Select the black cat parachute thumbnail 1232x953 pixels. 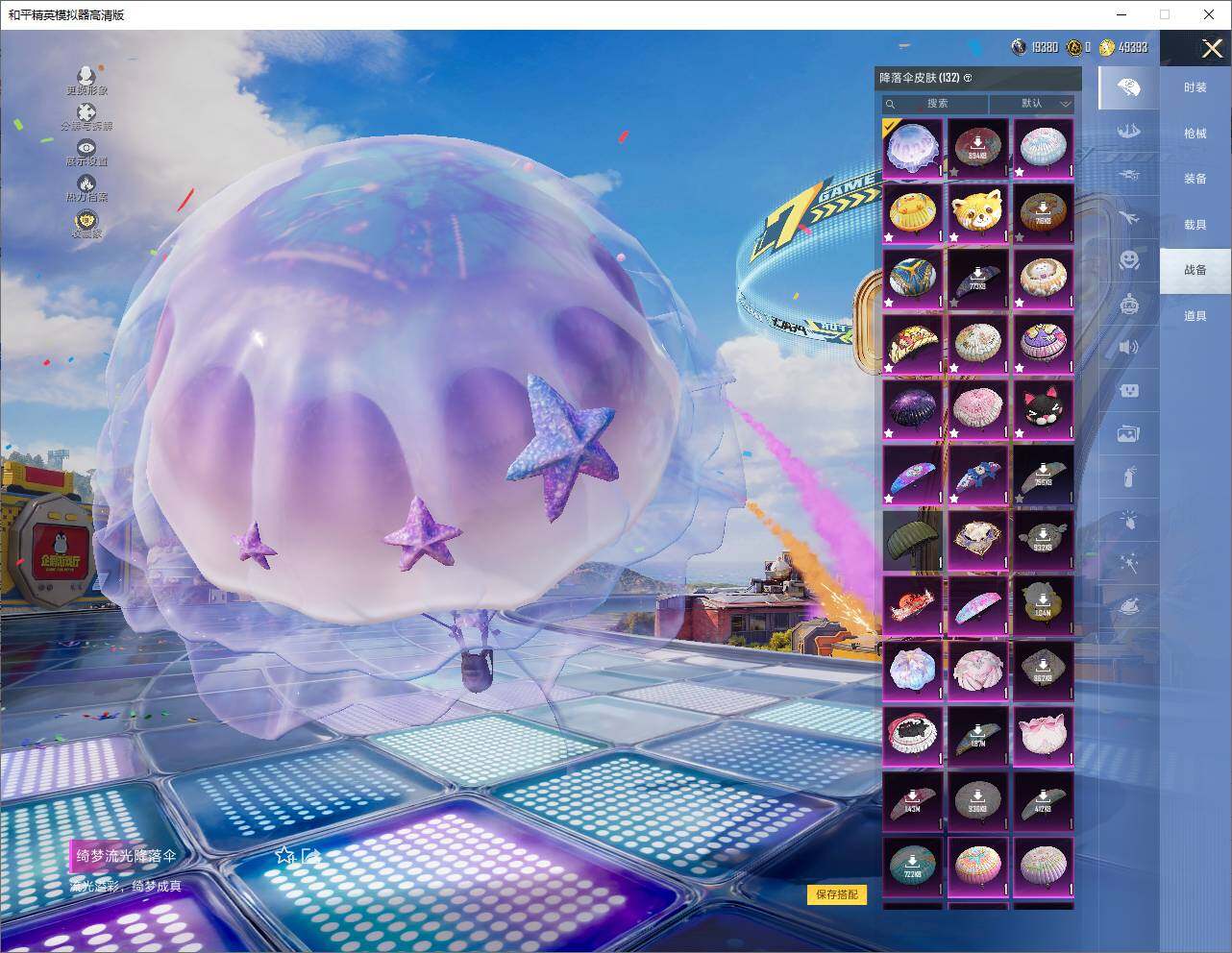click(1043, 408)
